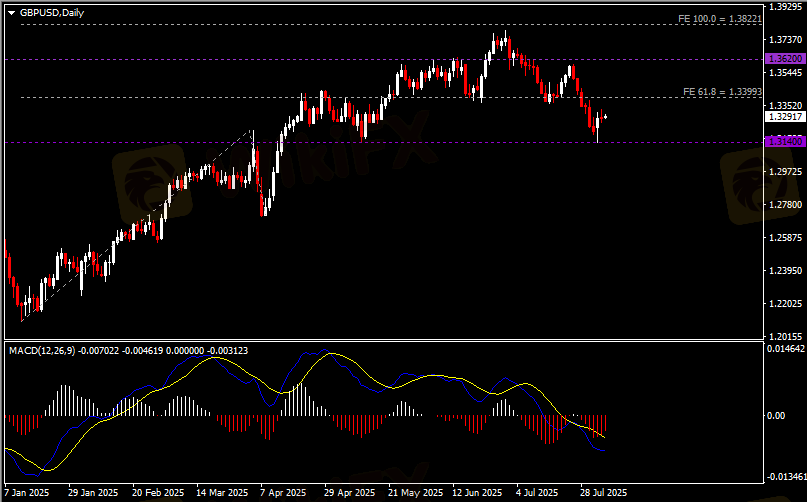Click the 1.37370 price scale value
The width and height of the screenshot is (807, 502).
point(785,40)
